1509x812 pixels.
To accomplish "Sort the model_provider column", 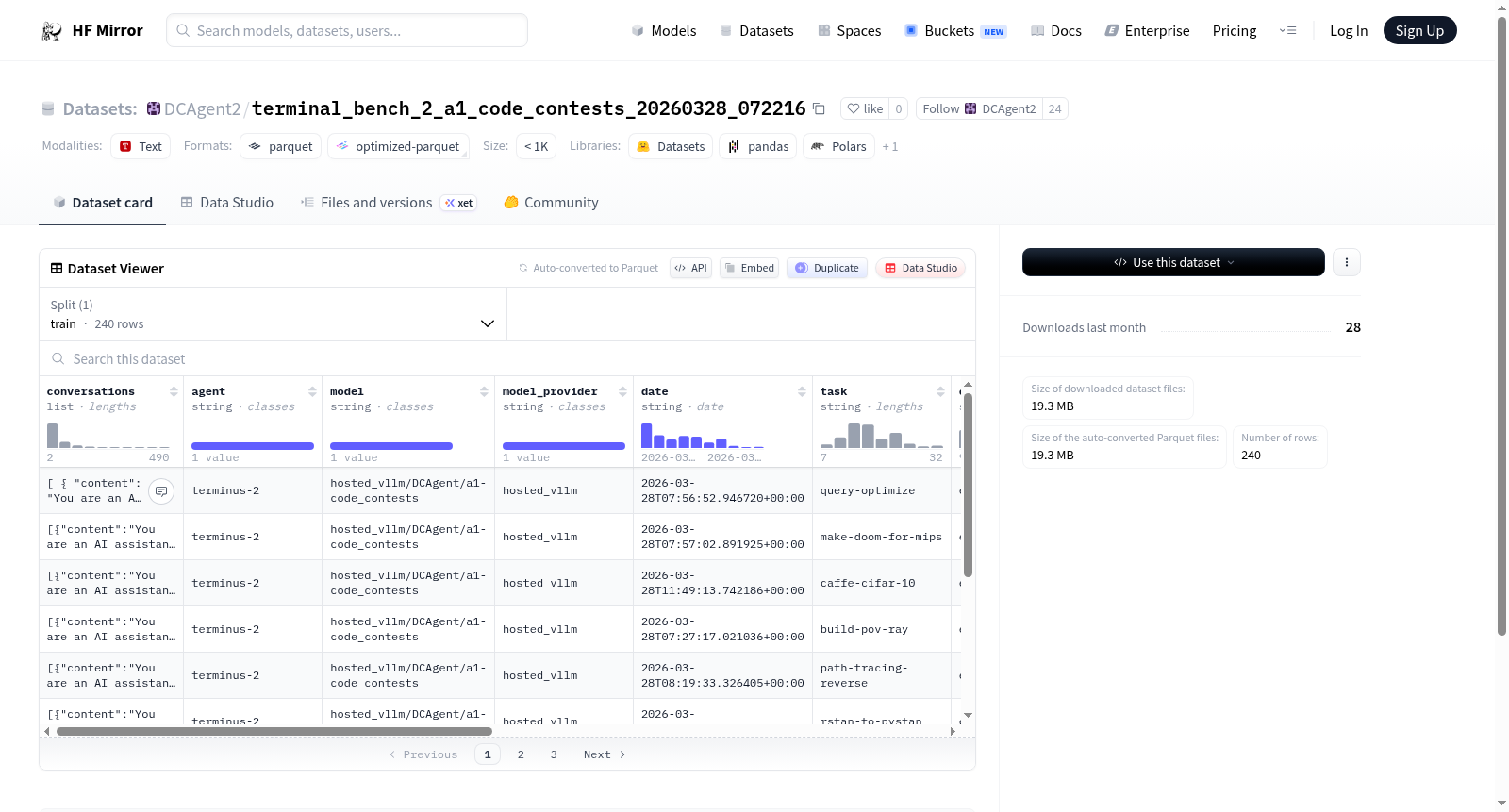I will (x=622, y=391).
